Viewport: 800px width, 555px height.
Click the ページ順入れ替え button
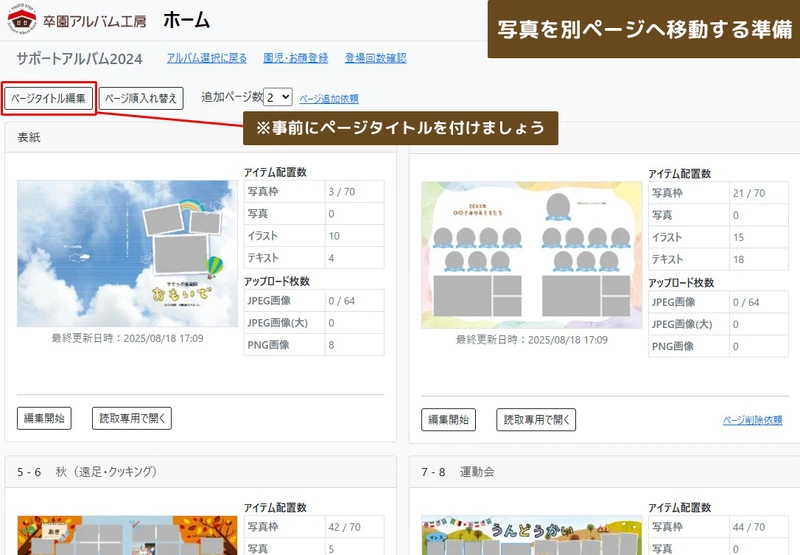click(141, 98)
